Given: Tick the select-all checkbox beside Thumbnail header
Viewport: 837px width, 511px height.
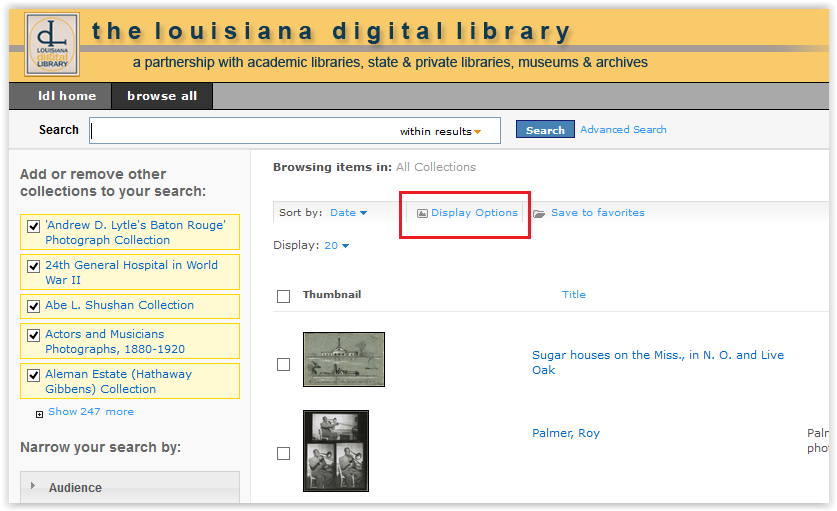Looking at the screenshot, I should point(283,296).
